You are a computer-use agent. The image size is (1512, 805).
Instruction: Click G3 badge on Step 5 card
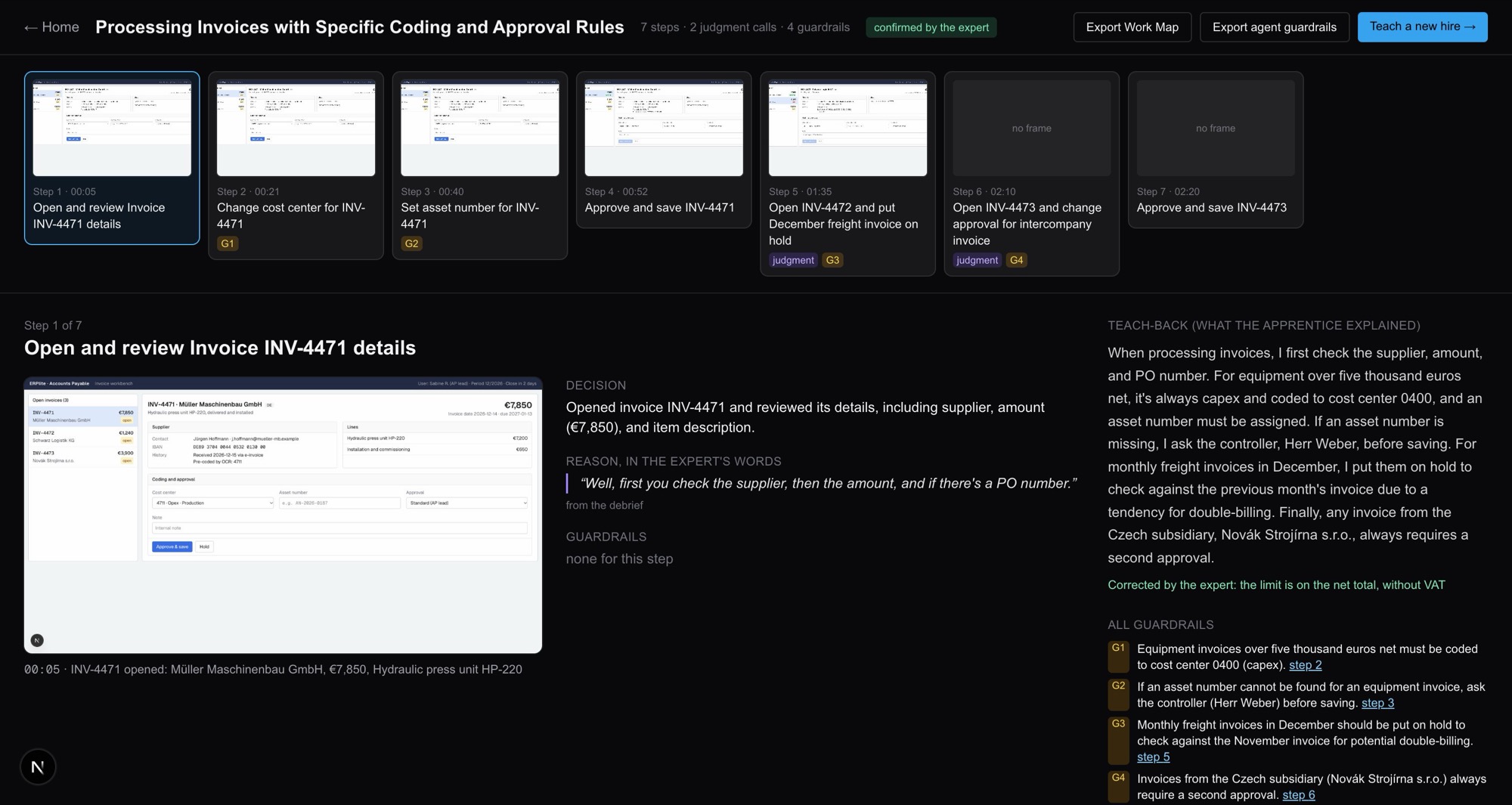click(x=832, y=260)
